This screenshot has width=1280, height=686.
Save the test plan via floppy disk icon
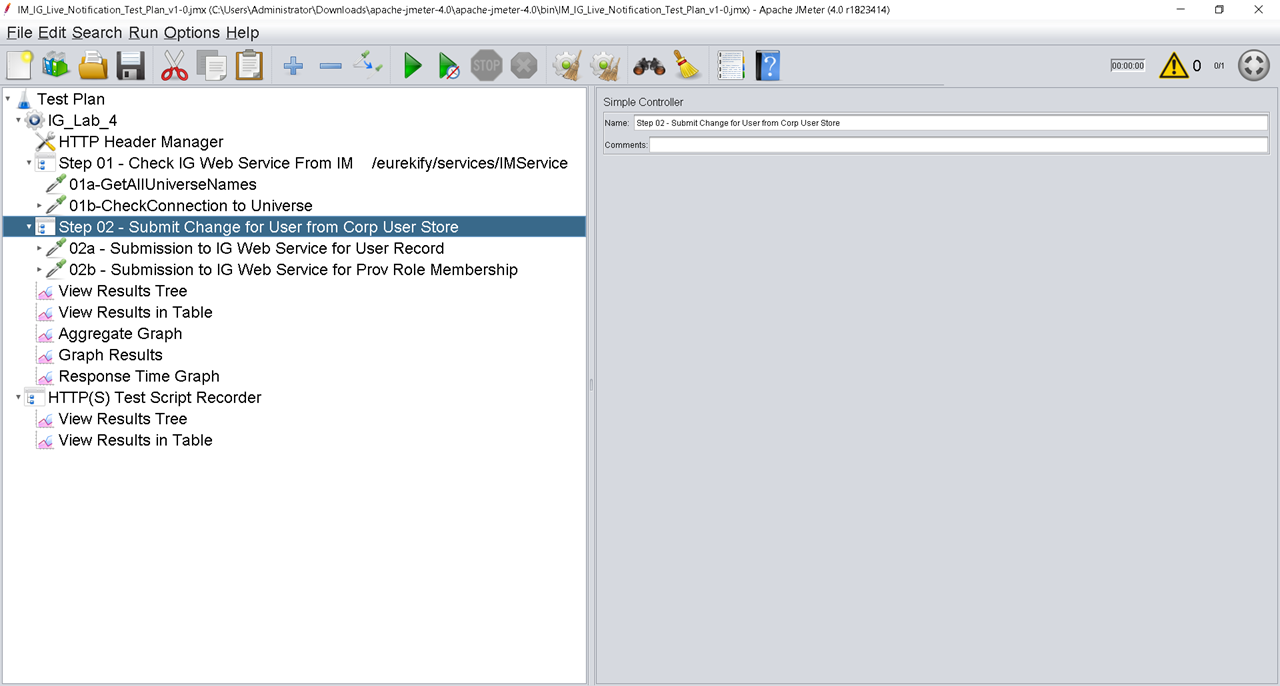131,65
